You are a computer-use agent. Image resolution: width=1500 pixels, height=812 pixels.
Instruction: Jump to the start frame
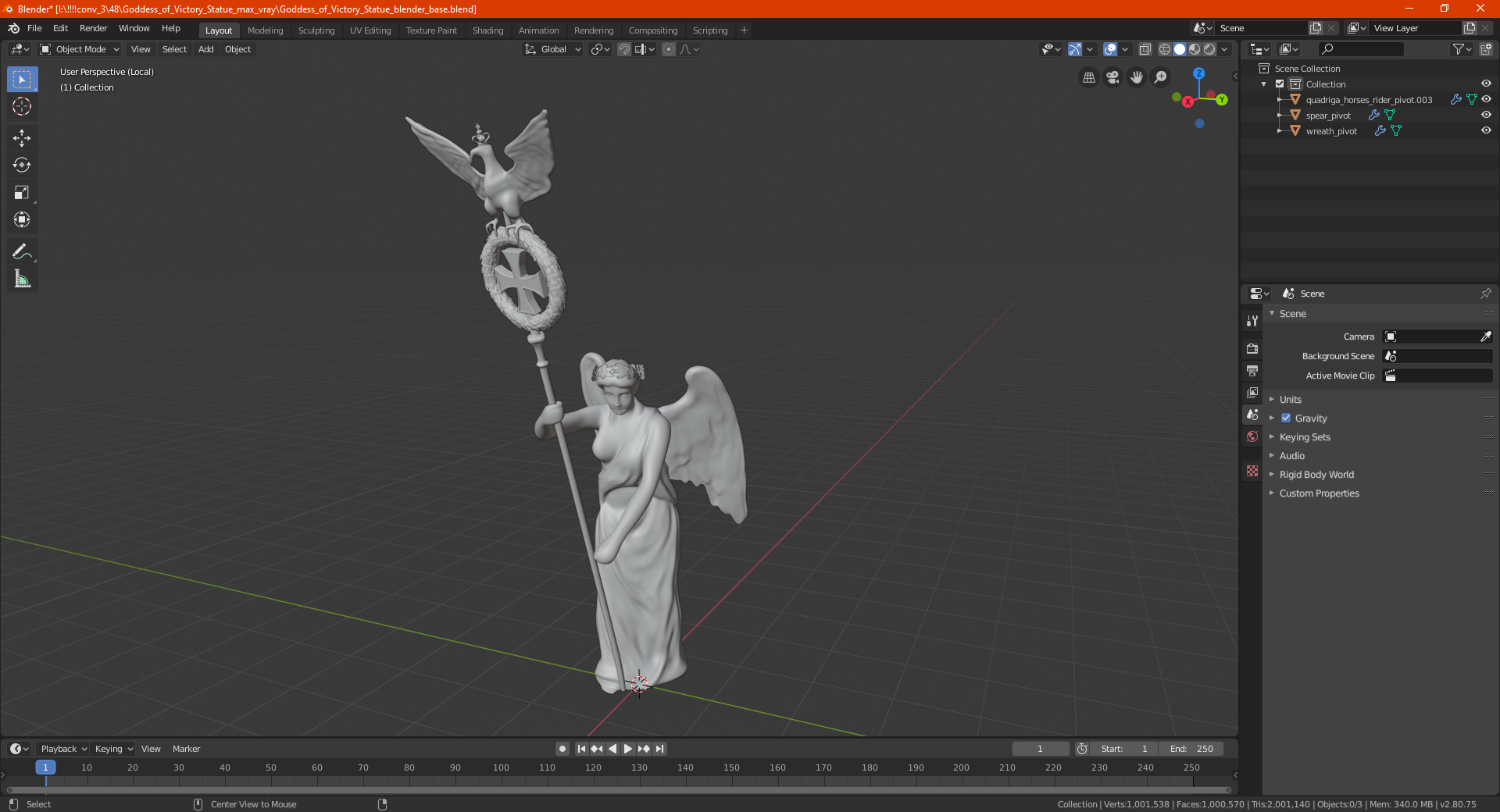tap(581, 749)
